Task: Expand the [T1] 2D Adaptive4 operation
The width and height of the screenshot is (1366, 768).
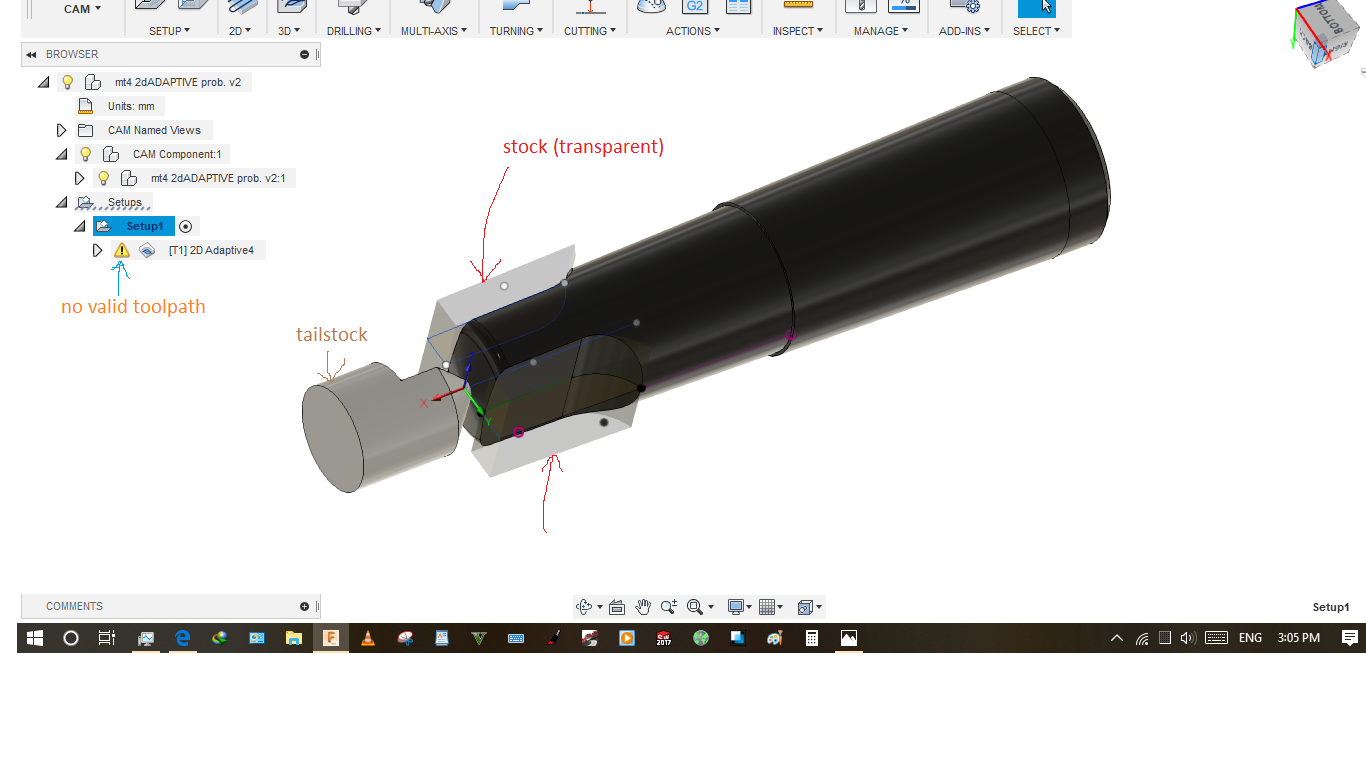Action: (x=97, y=250)
